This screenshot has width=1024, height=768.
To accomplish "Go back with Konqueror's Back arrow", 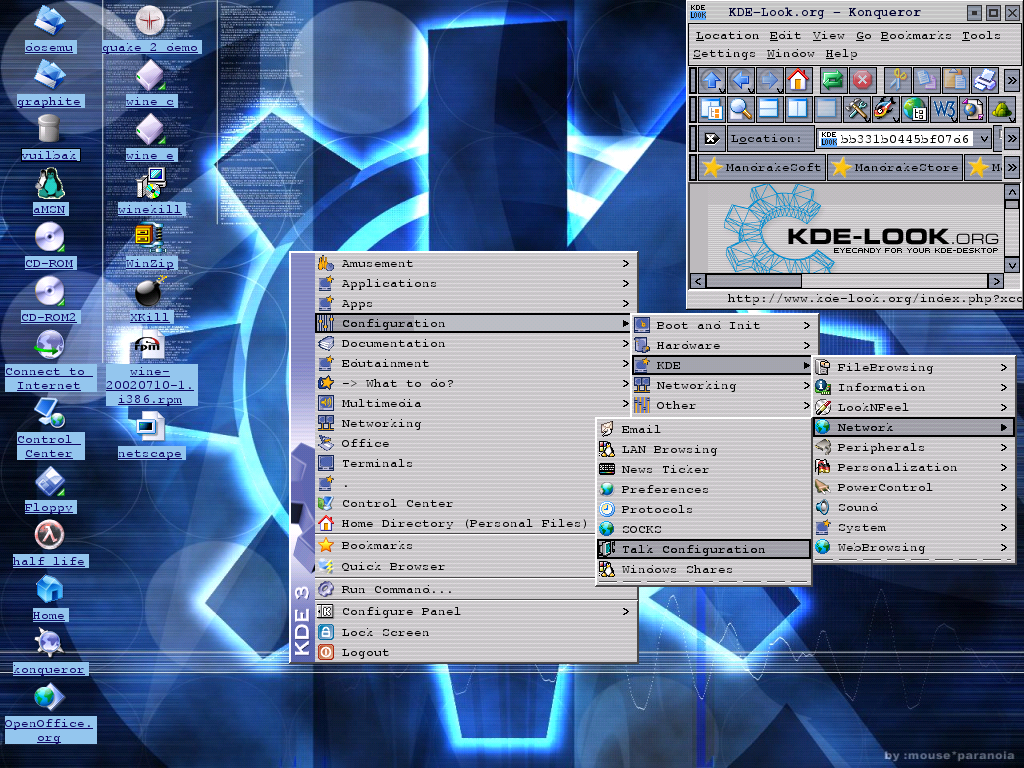I will pyautogui.click(x=741, y=80).
